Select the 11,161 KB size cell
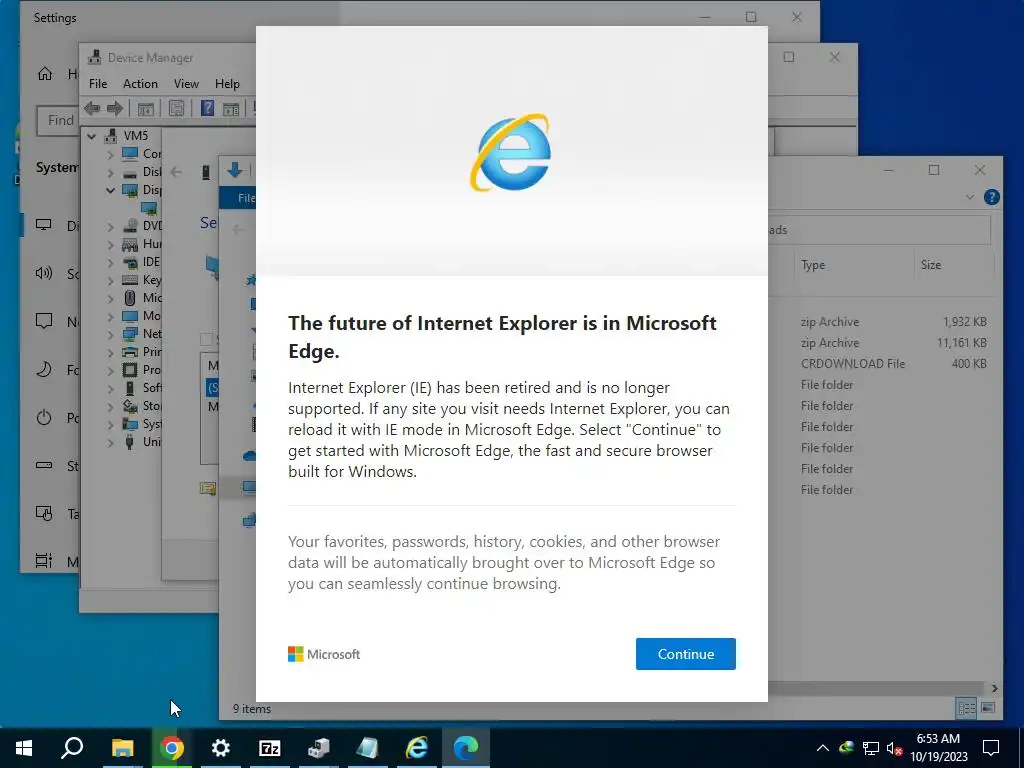Screen dimensions: 1024x768 (961, 343)
